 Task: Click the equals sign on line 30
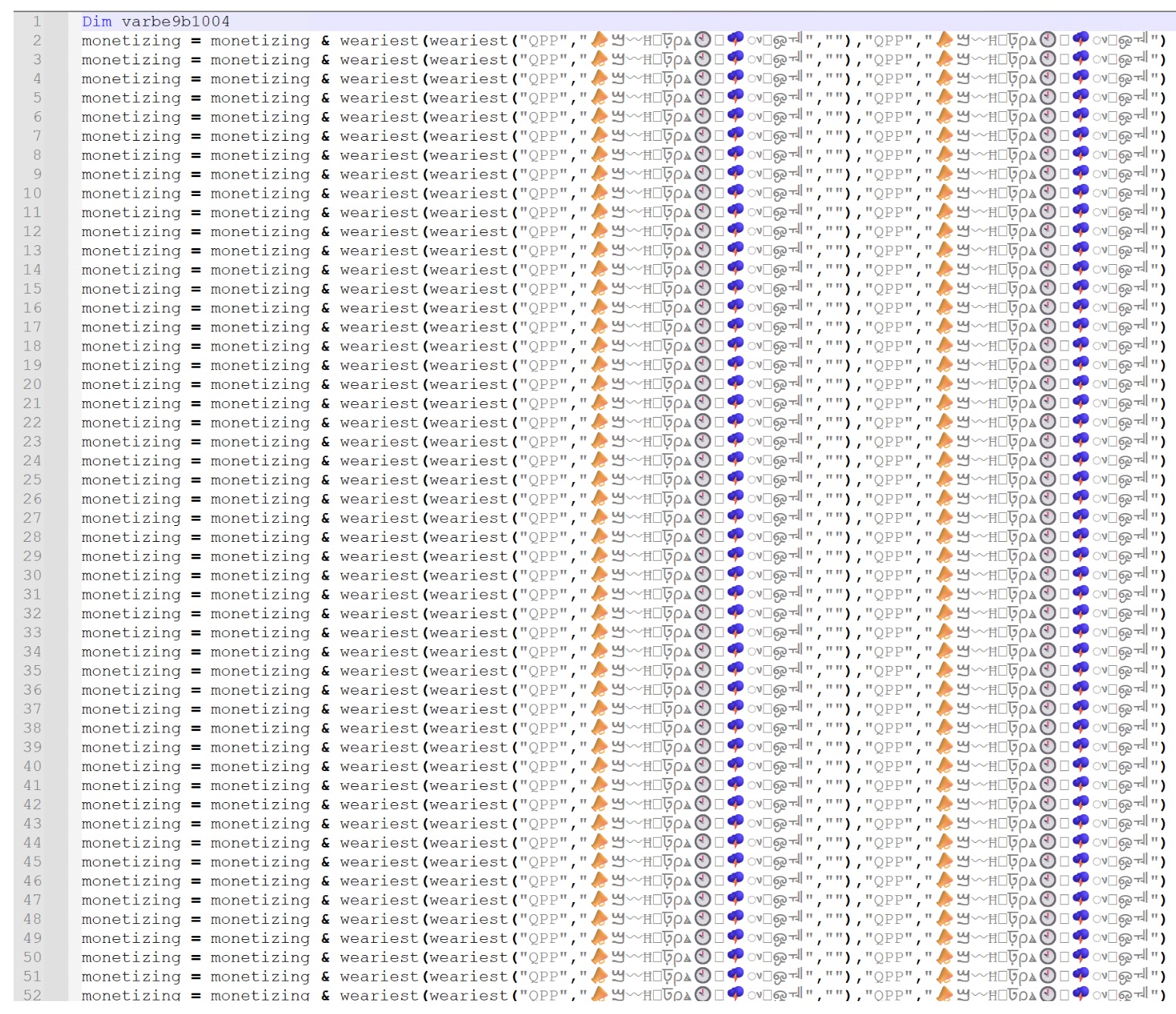pyautogui.click(x=196, y=575)
